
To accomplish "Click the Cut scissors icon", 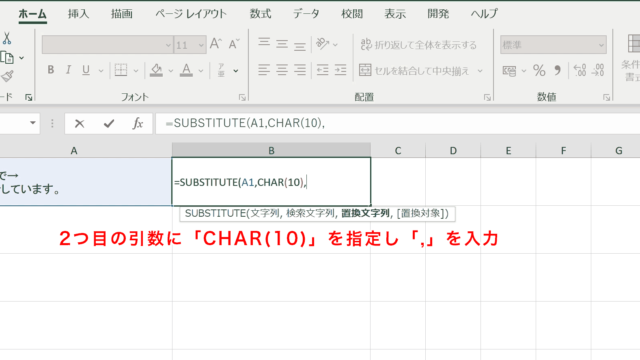I will 7,38.
